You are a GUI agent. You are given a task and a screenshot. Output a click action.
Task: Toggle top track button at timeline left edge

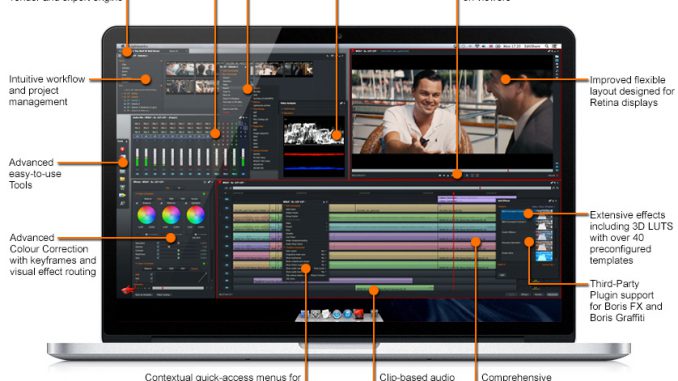point(227,199)
